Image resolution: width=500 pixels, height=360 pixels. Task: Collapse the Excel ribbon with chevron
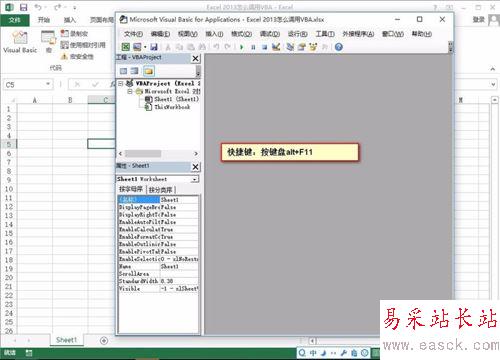493,69
